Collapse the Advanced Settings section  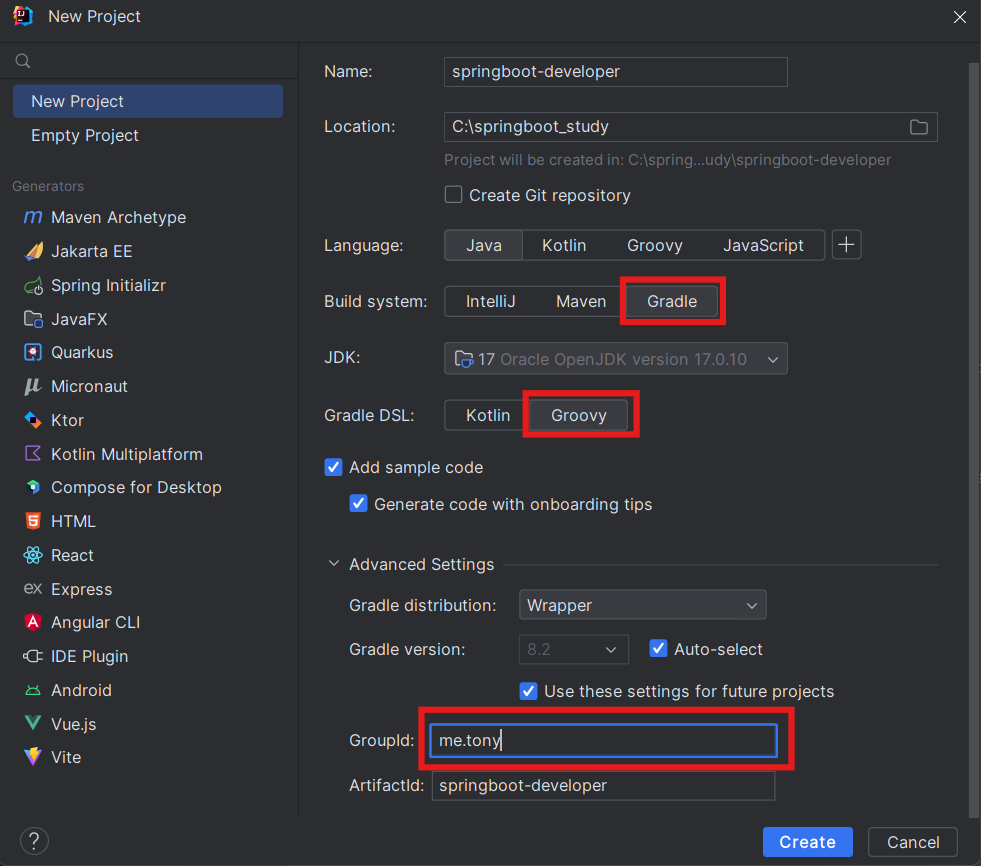tap(334, 564)
